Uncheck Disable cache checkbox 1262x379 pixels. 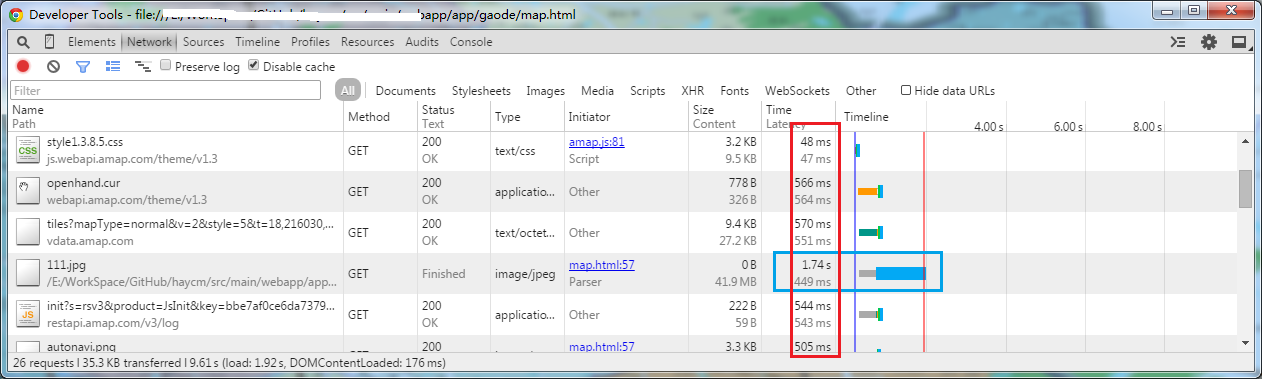254,66
